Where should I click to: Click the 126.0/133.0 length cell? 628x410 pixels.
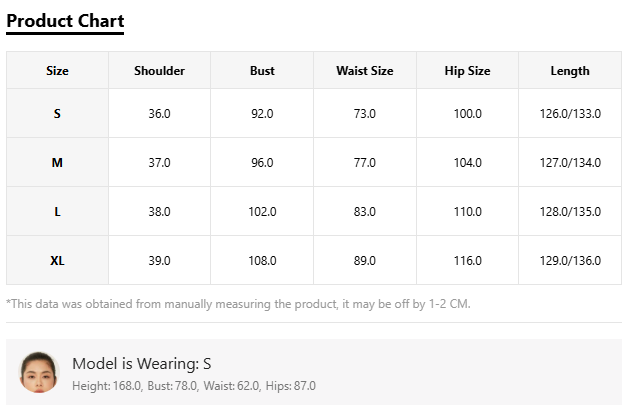570,114
